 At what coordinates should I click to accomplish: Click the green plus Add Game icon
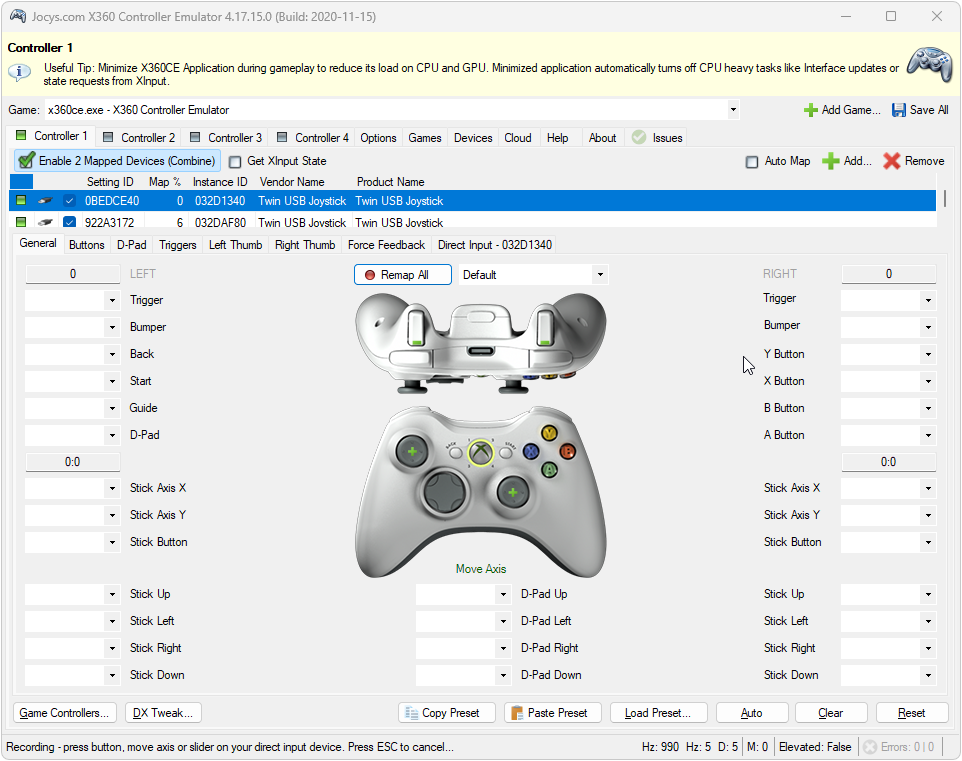click(x=810, y=110)
